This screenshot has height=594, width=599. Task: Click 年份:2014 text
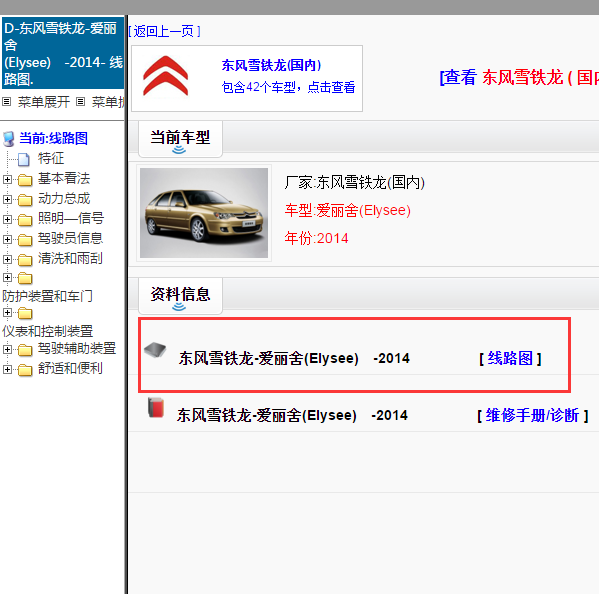pos(316,238)
